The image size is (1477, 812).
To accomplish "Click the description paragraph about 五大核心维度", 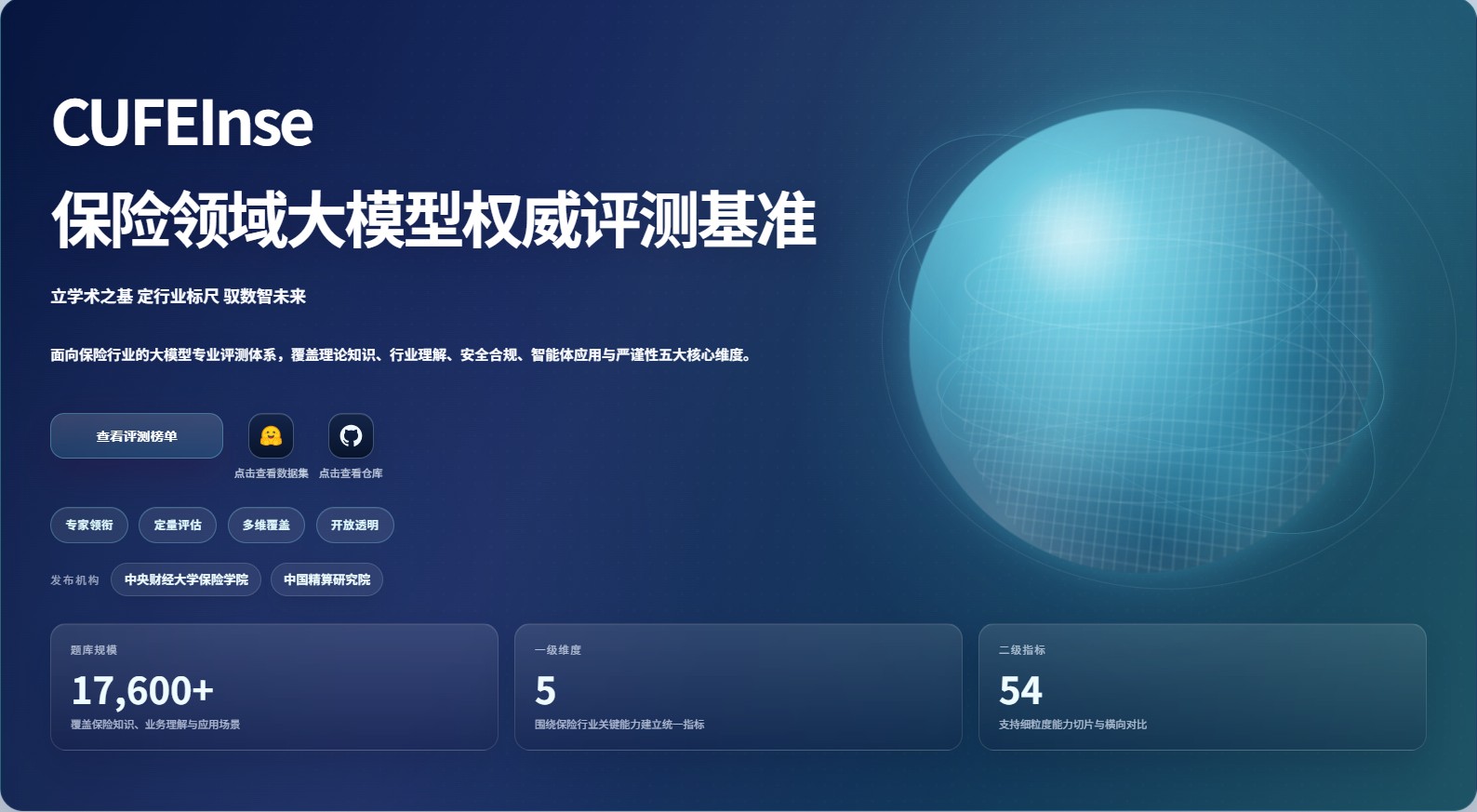I will (400, 355).
